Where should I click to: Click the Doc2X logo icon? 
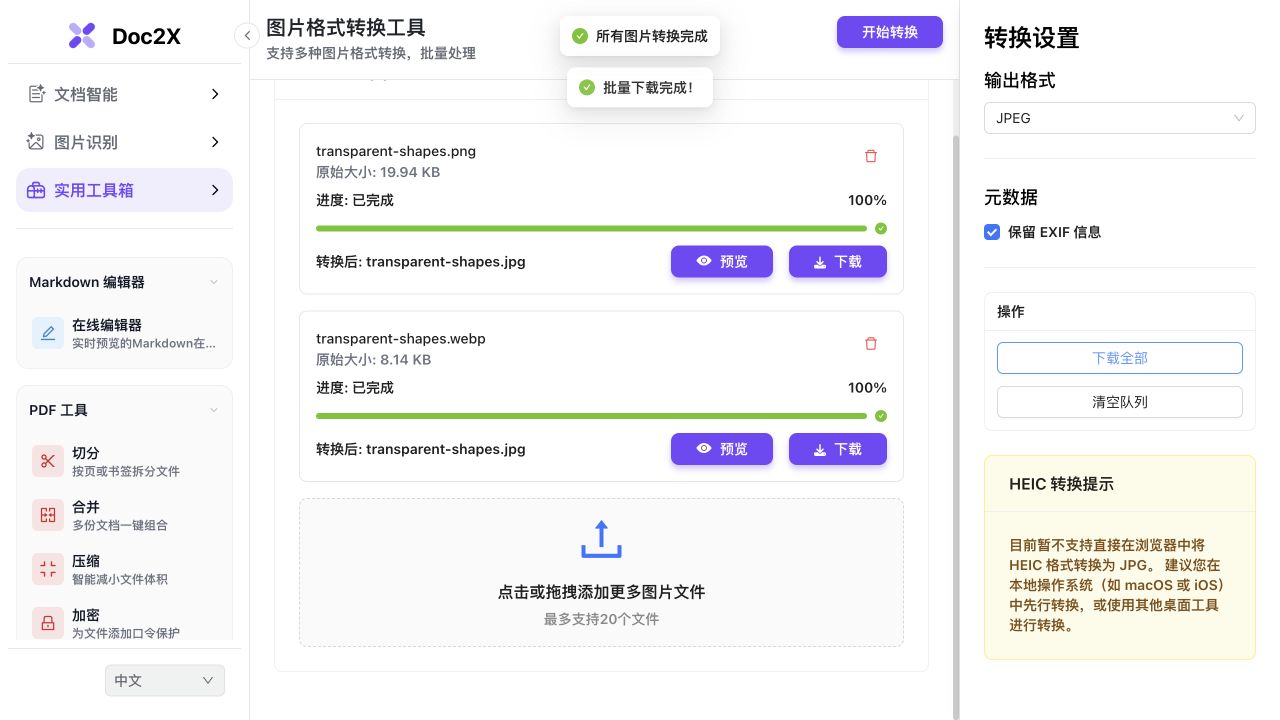(x=82, y=36)
